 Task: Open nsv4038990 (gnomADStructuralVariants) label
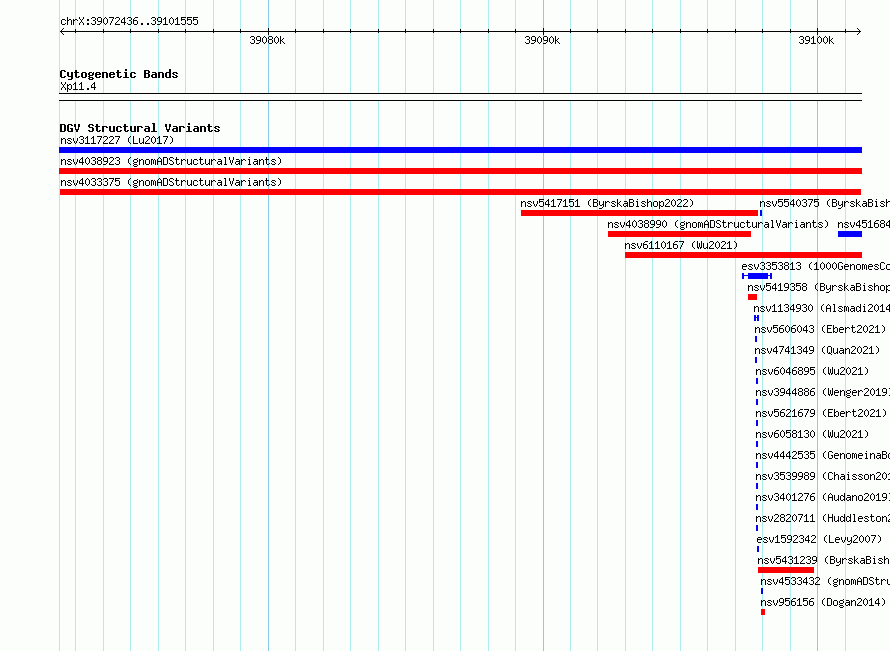click(717, 224)
